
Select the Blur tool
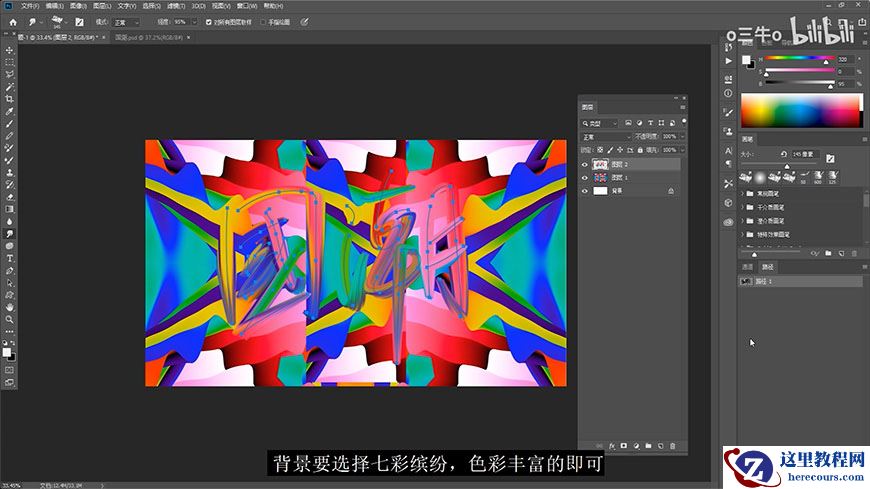click(9, 221)
